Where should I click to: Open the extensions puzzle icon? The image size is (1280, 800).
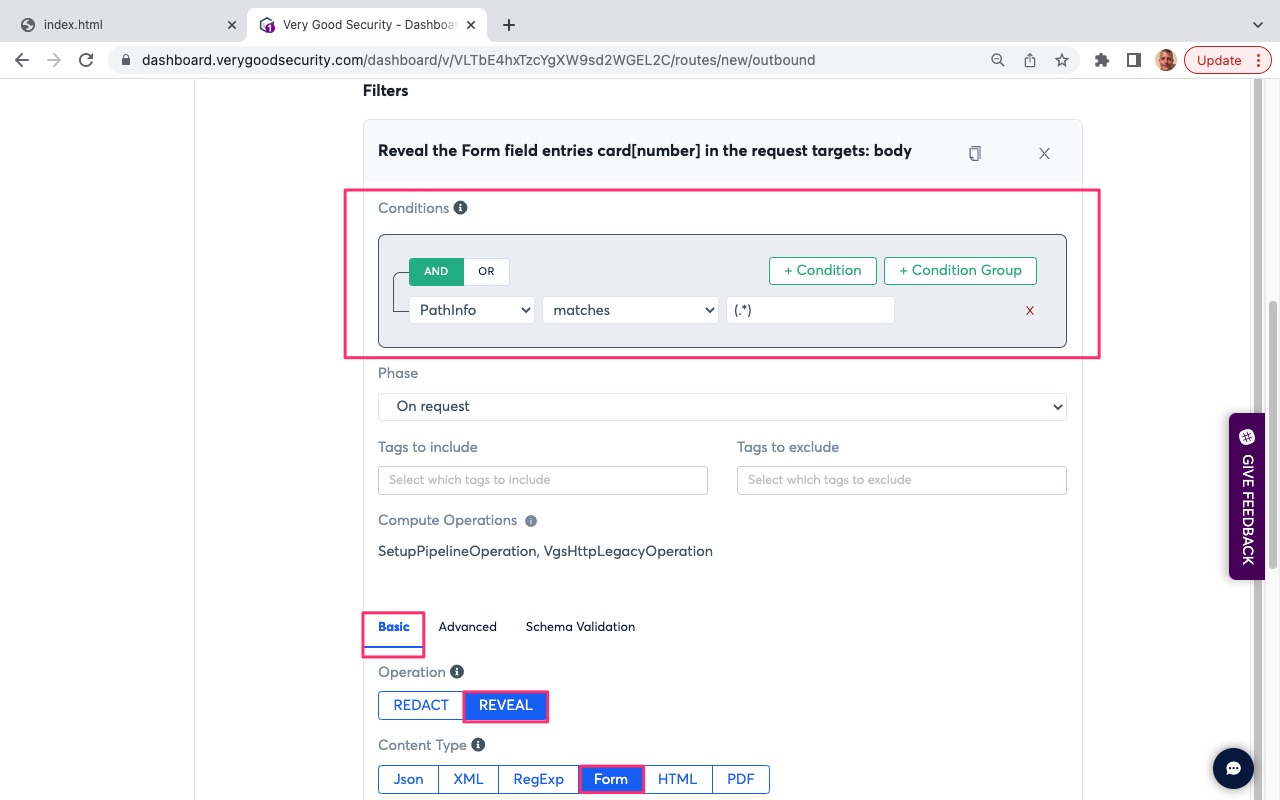pyautogui.click(x=1102, y=60)
